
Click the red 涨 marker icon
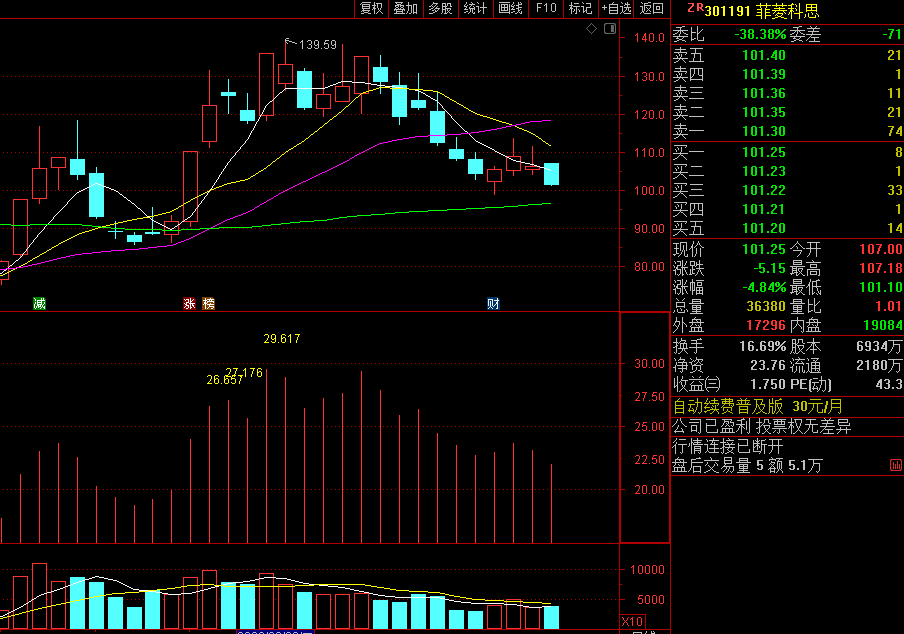tap(189, 303)
